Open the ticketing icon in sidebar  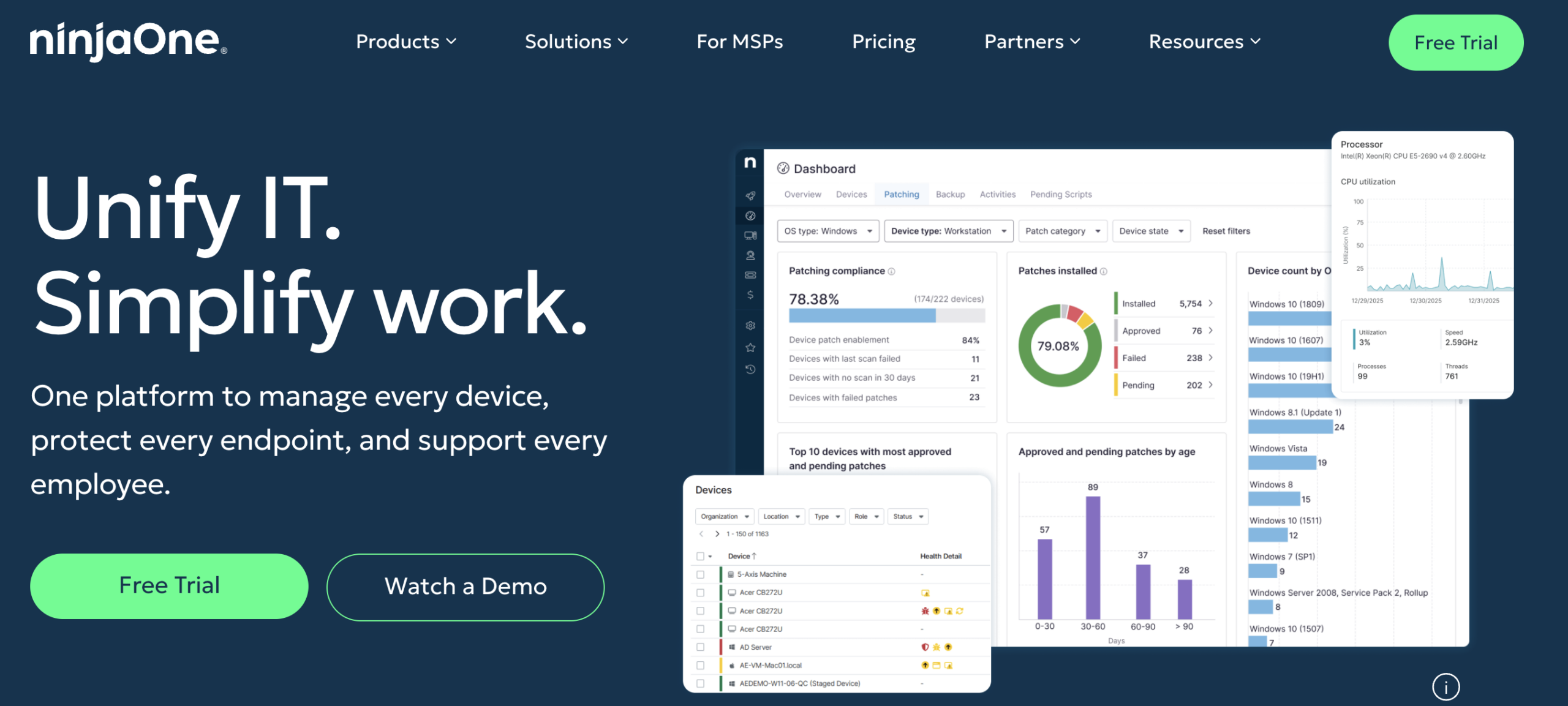pos(750,275)
